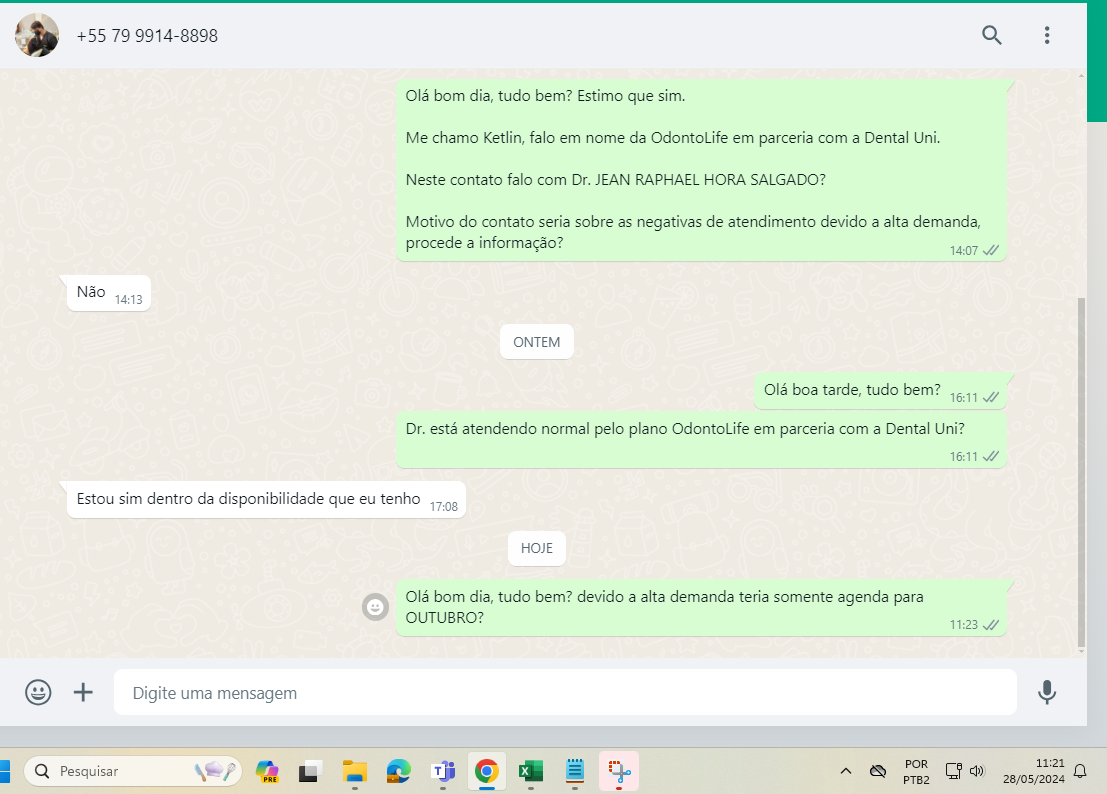Open File Explorer from taskbar
The width and height of the screenshot is (1107, 794).
(354, 771)
